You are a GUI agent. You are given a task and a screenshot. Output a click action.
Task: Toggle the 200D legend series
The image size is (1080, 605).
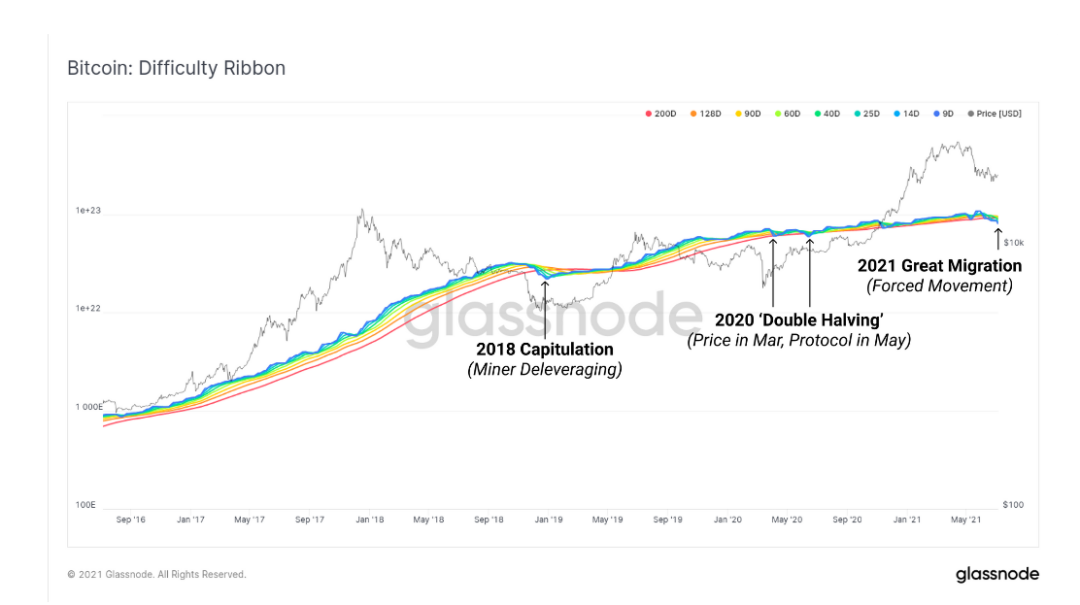pos(661,114)
